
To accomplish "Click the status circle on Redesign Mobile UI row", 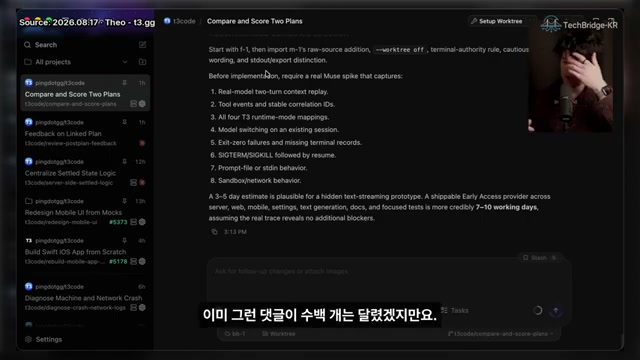I will [142, 222].
